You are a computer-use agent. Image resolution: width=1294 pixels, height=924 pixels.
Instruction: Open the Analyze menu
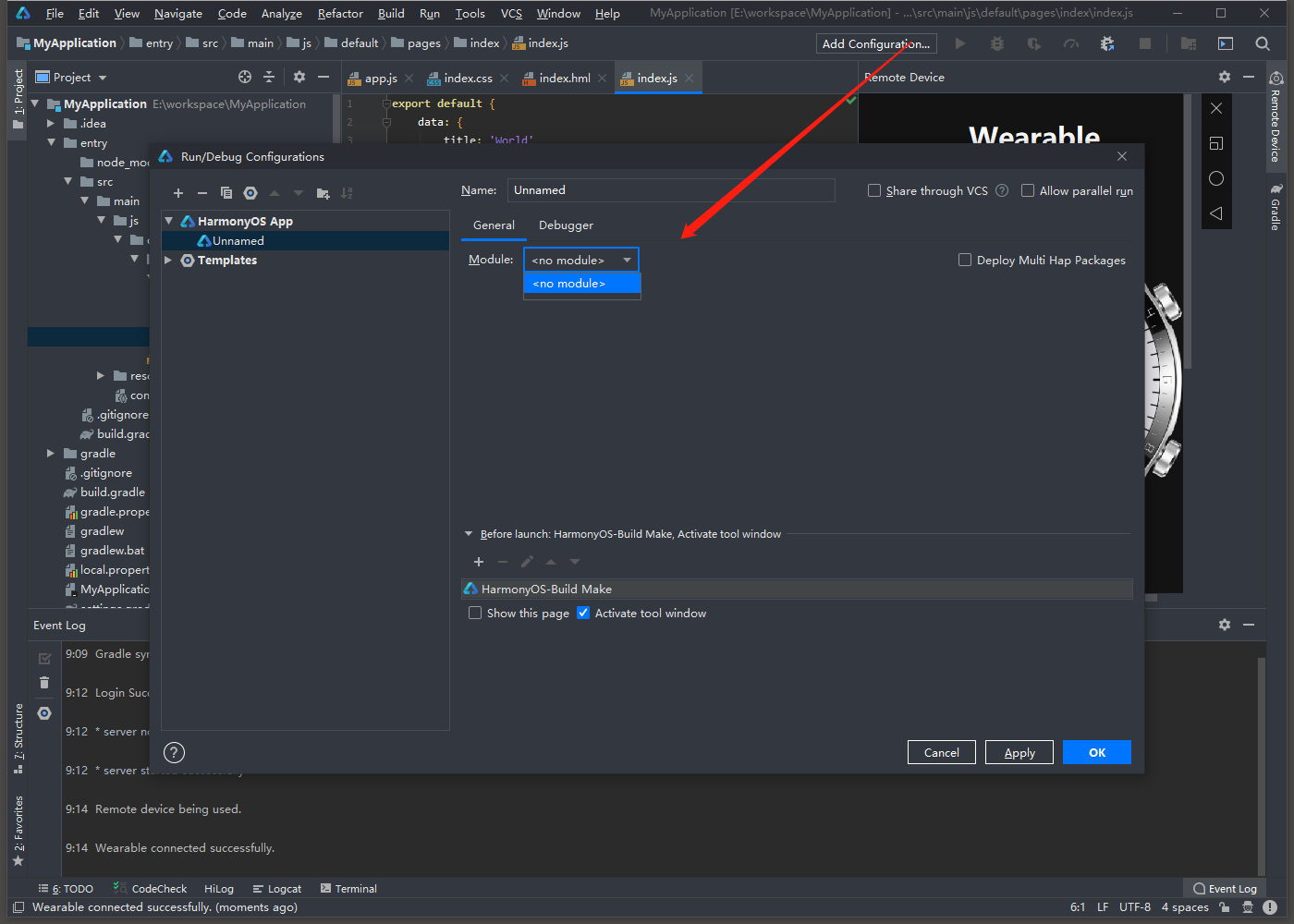pyautogui.click(x=282, y=14)
